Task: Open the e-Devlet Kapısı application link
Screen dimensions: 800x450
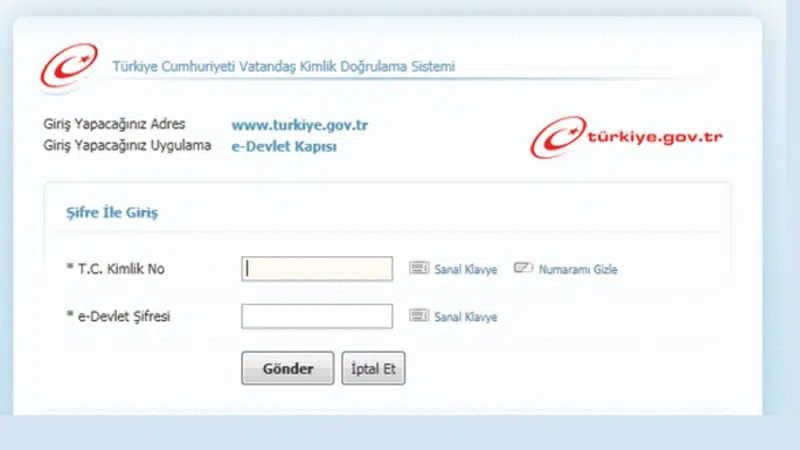Action: [x=284, y=146]
